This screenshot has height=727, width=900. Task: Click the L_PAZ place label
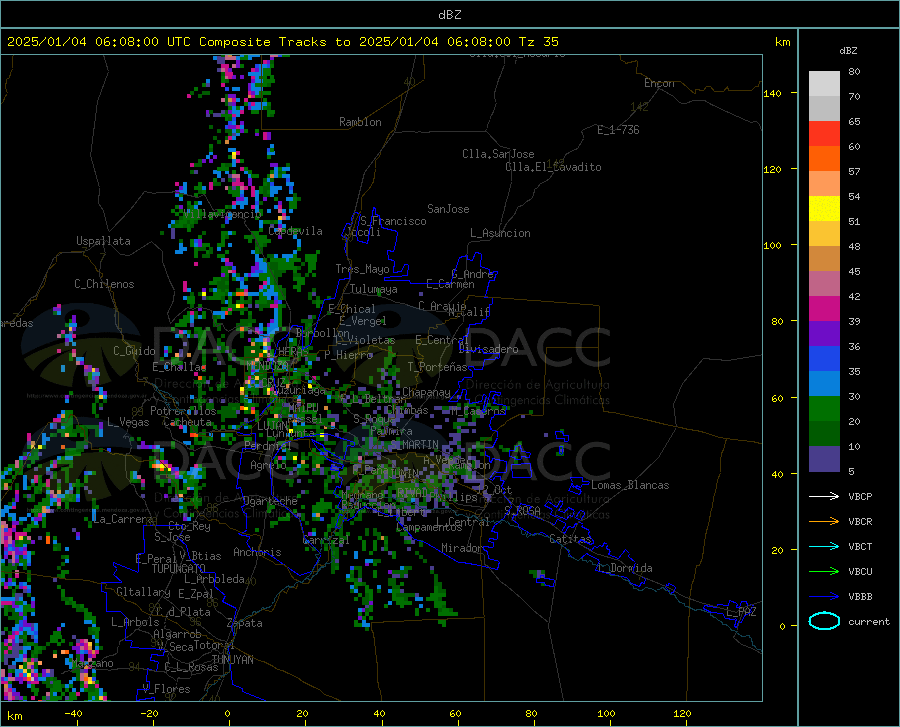[741, 612]
